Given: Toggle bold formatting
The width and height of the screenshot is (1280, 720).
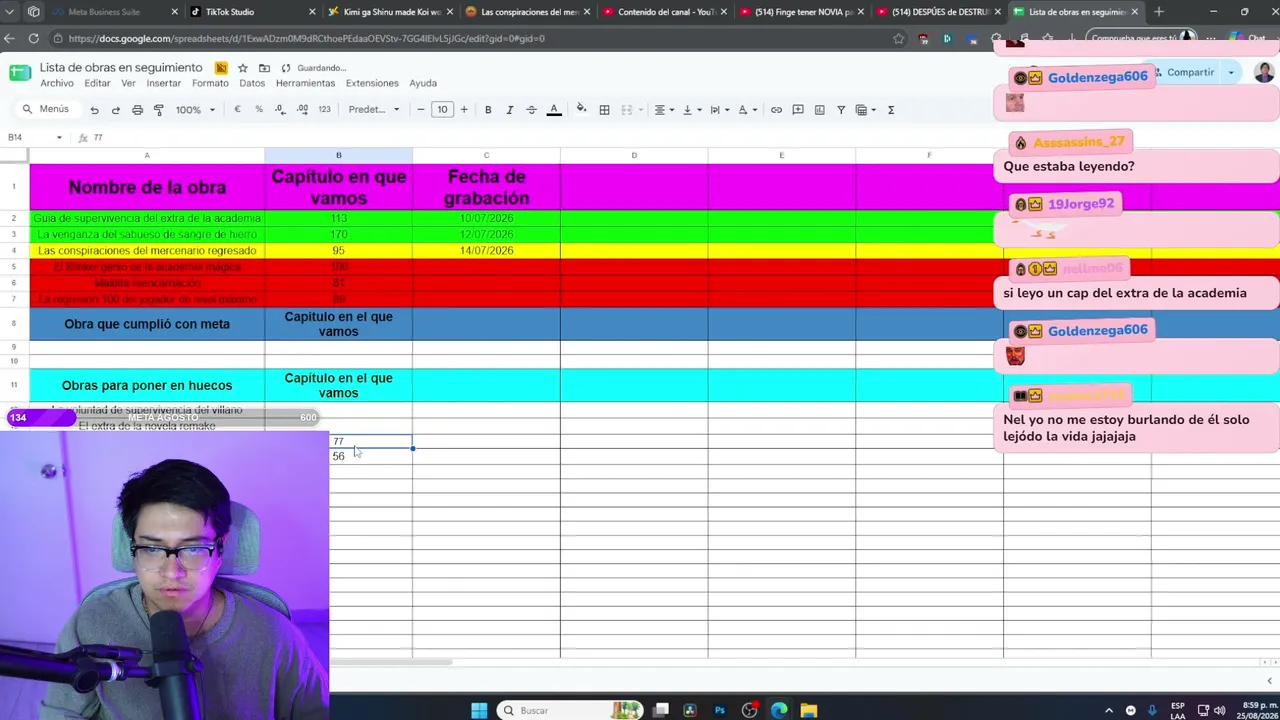Looking at the screenshot, I should [488, 110].
